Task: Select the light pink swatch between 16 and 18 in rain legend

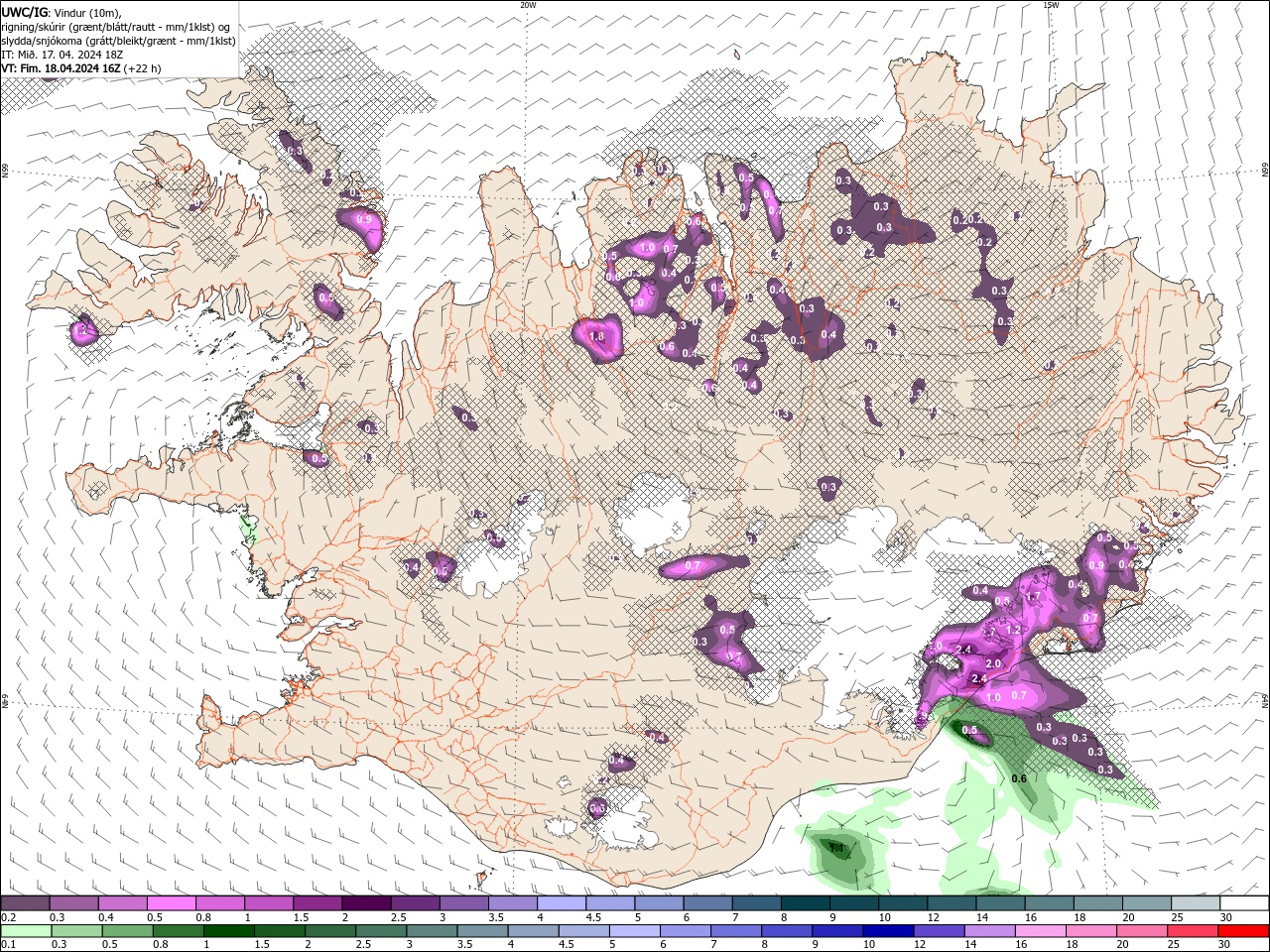Action: pos(1041,931)
